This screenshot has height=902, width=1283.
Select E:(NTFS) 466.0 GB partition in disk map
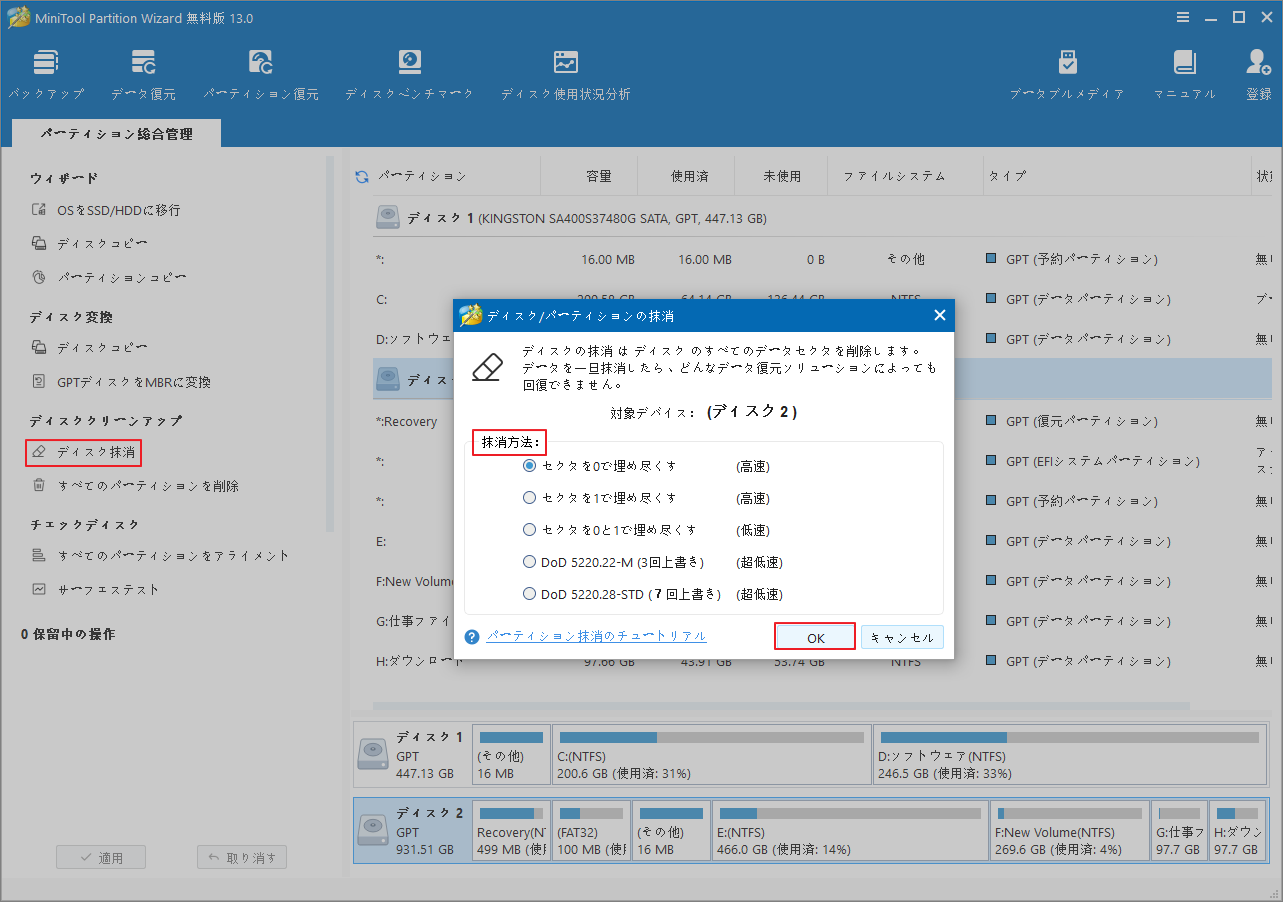[x=850, y=831]
